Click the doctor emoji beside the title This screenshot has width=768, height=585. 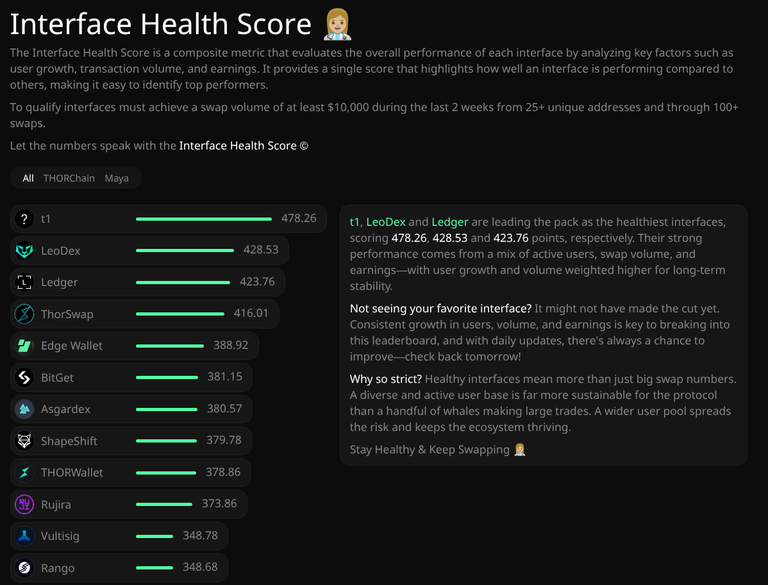(337, 24)
